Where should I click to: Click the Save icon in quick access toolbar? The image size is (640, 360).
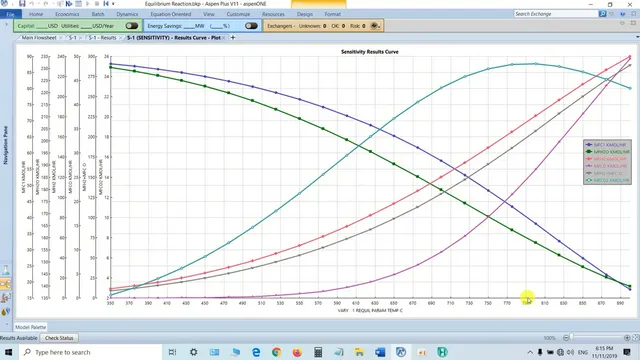pyautogui.click(x=22, y=4)
